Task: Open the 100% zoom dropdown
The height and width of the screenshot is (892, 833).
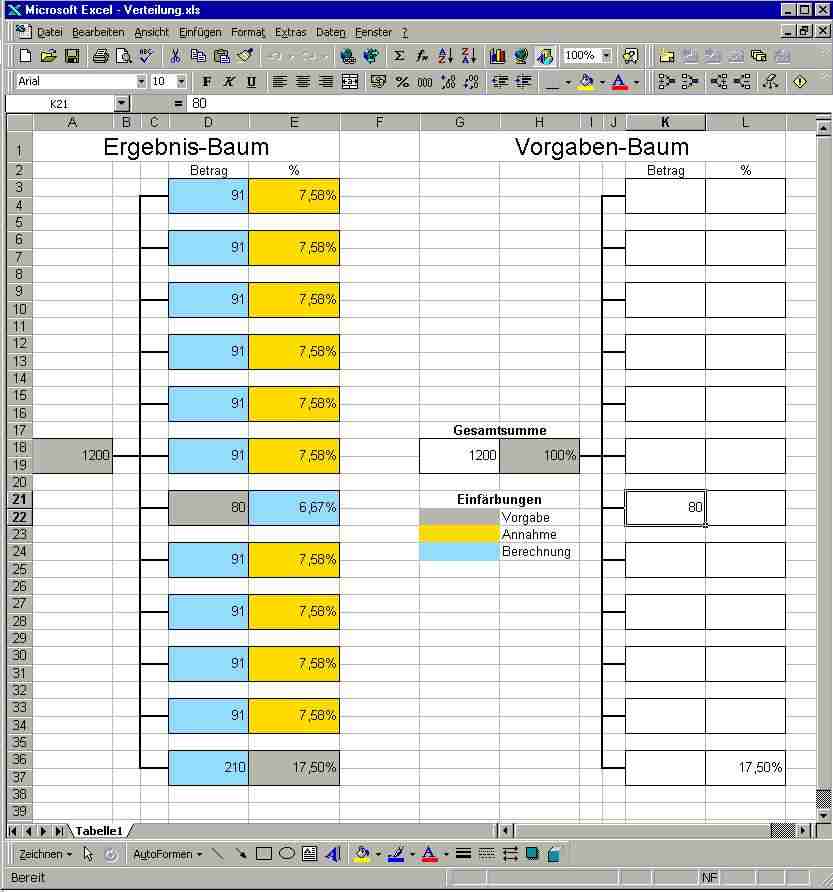Action: coord(605,56)
